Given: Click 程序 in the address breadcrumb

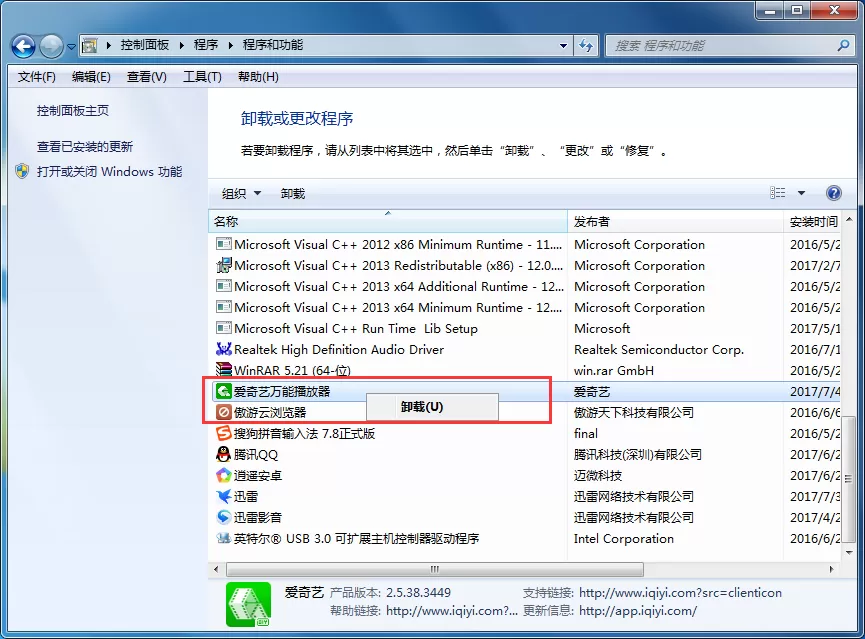Looking at the screenshot, I should pos(206,45).
